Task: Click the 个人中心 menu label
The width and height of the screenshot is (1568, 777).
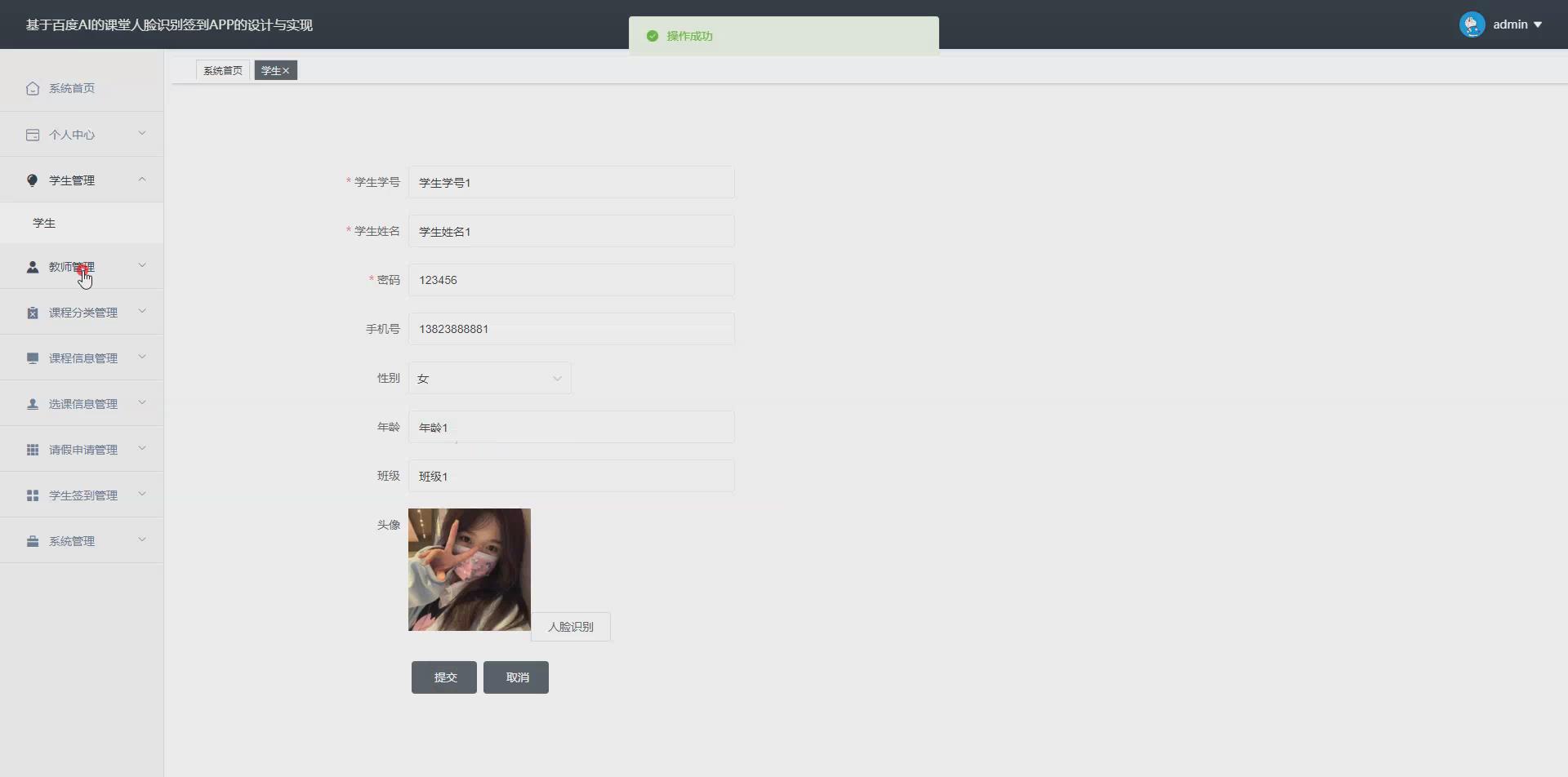Action: [72, 135]
